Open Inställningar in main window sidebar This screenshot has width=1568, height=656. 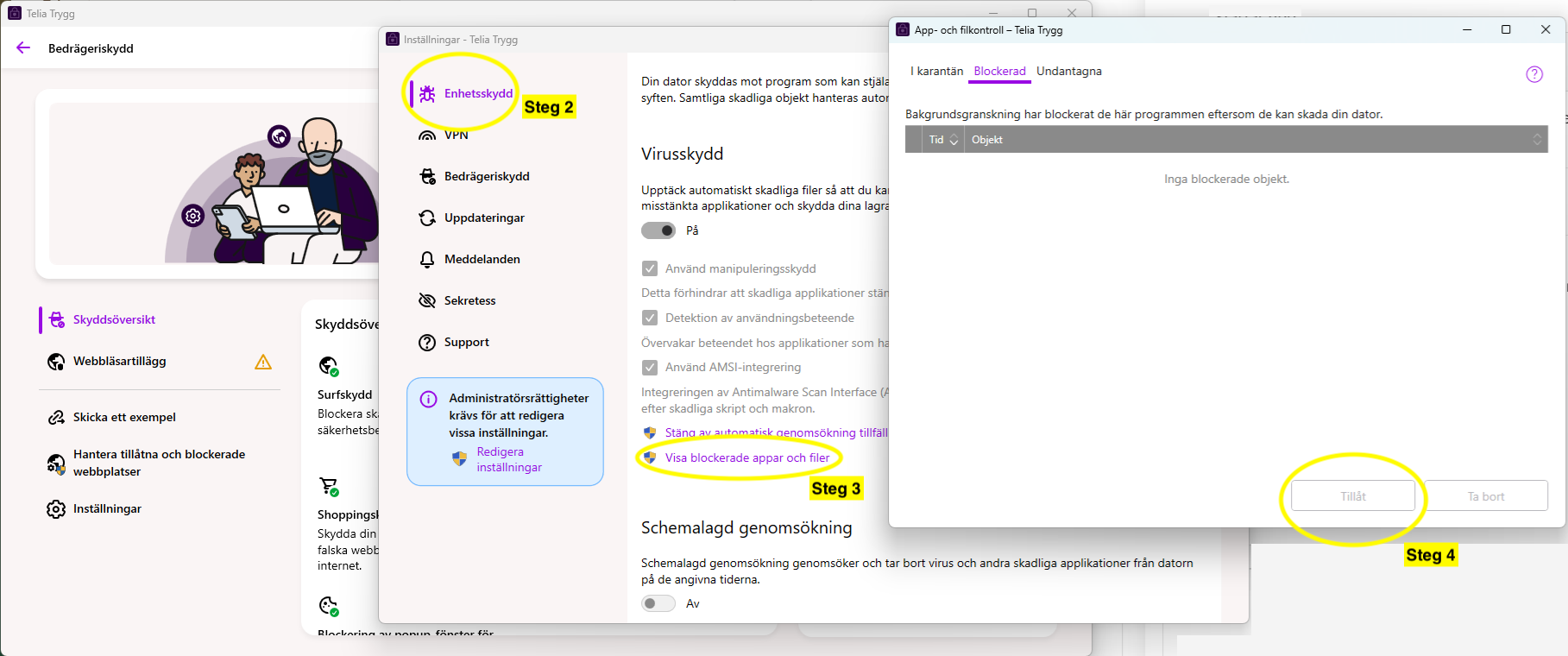[x=107, y=508]
